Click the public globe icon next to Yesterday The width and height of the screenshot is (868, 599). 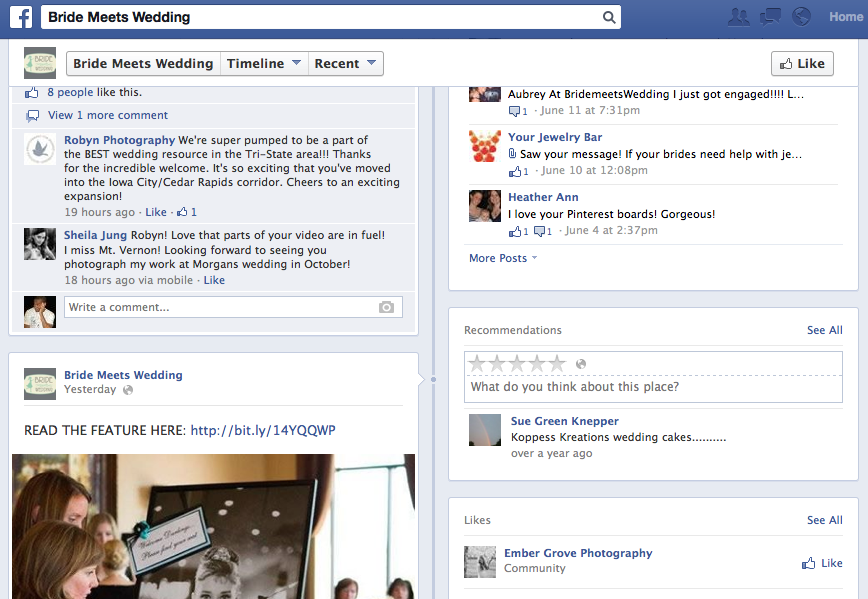coord(128,390)
